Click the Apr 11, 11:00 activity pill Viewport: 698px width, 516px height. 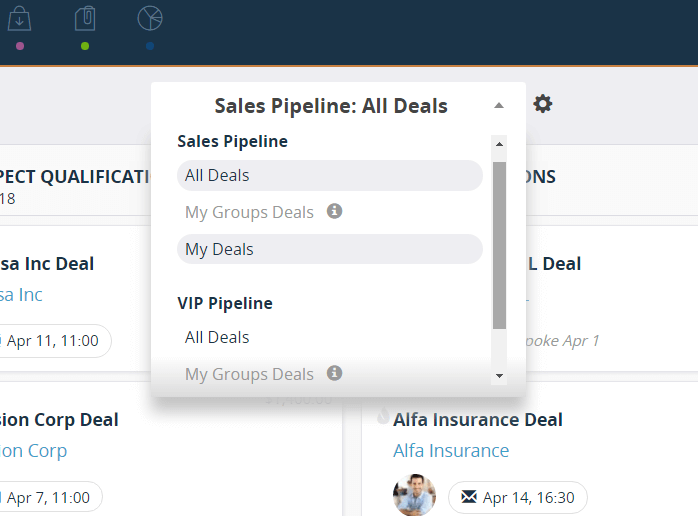click(52, 341)
